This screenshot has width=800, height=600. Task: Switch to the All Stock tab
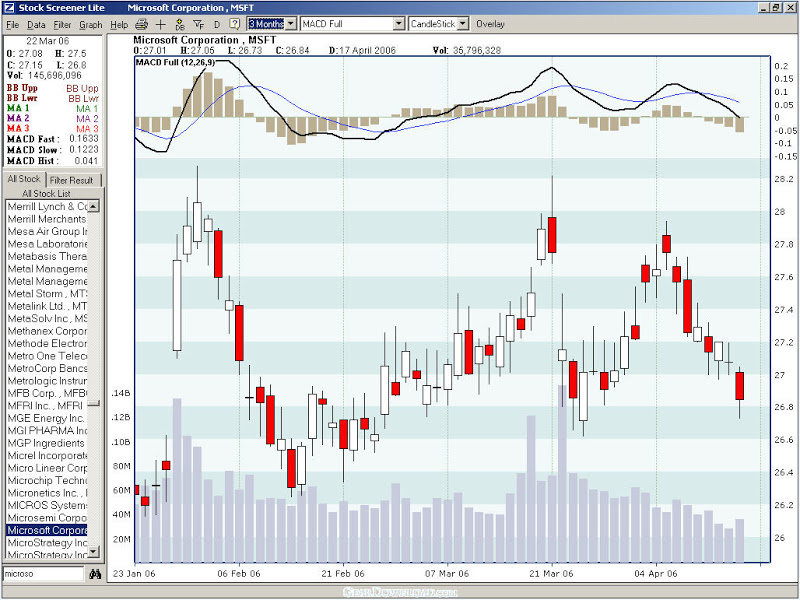click(x=24, y=179)
